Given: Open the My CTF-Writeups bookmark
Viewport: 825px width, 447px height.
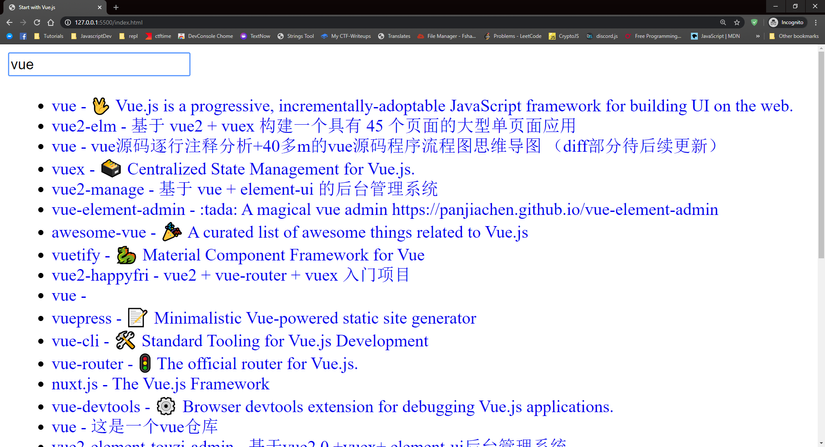Looking at the screenshot, I should point(346,36).
